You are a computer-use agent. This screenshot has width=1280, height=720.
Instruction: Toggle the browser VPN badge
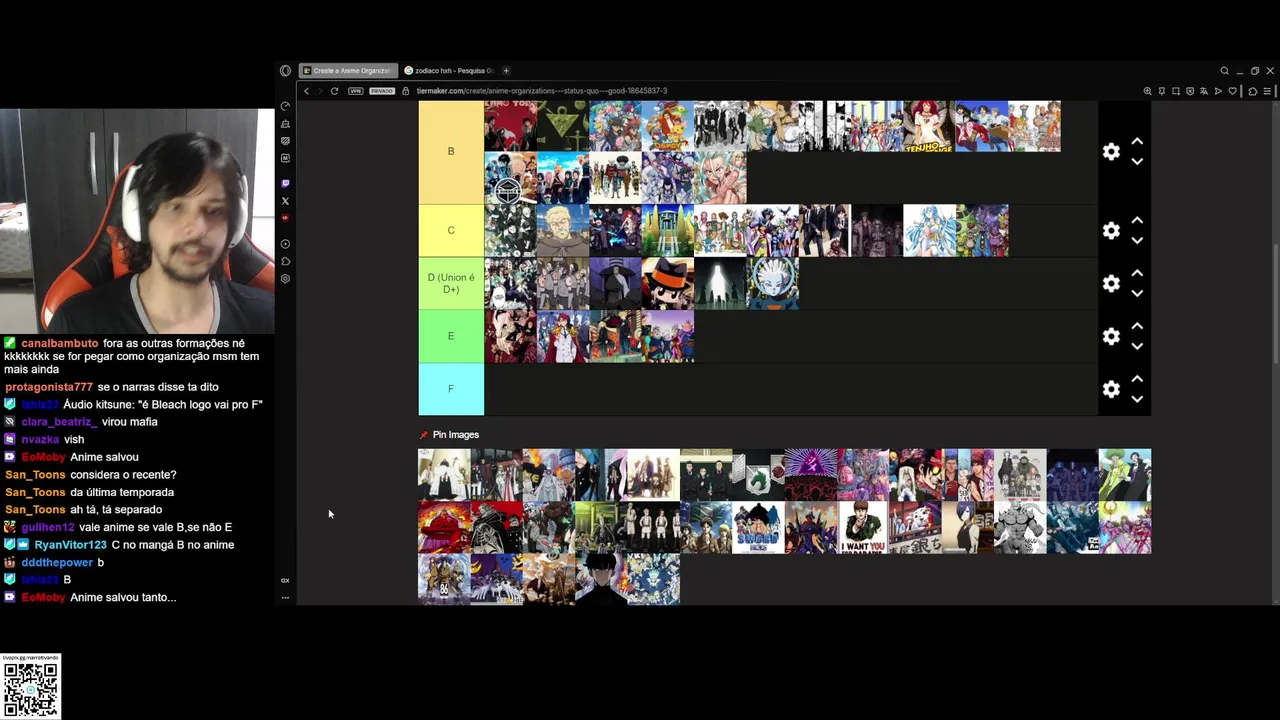(355, 91)
